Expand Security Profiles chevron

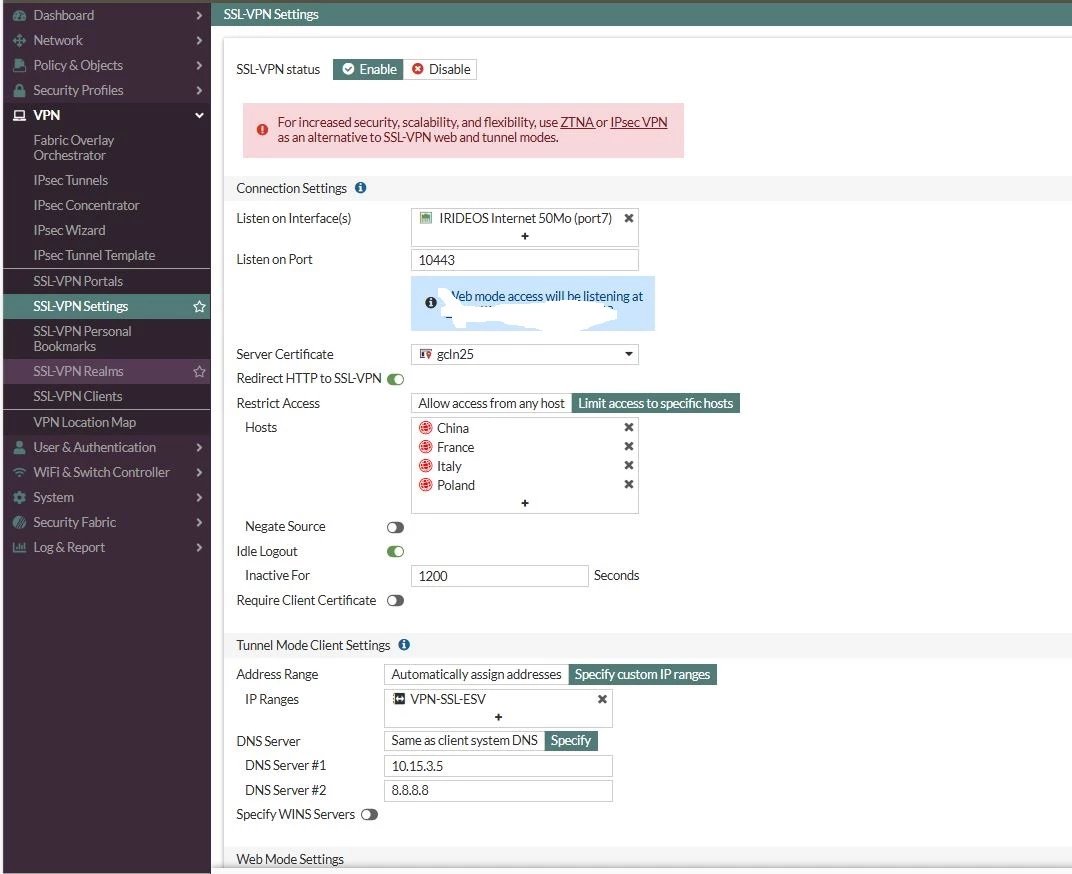click(199, 90)
